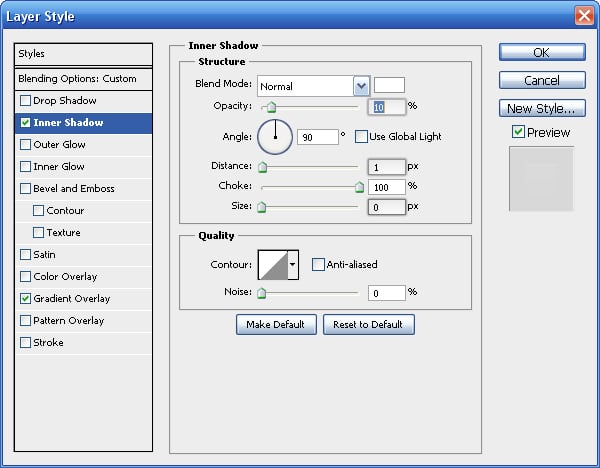
Task: Click the New Style... button
Action: click(x=541, y=108)
